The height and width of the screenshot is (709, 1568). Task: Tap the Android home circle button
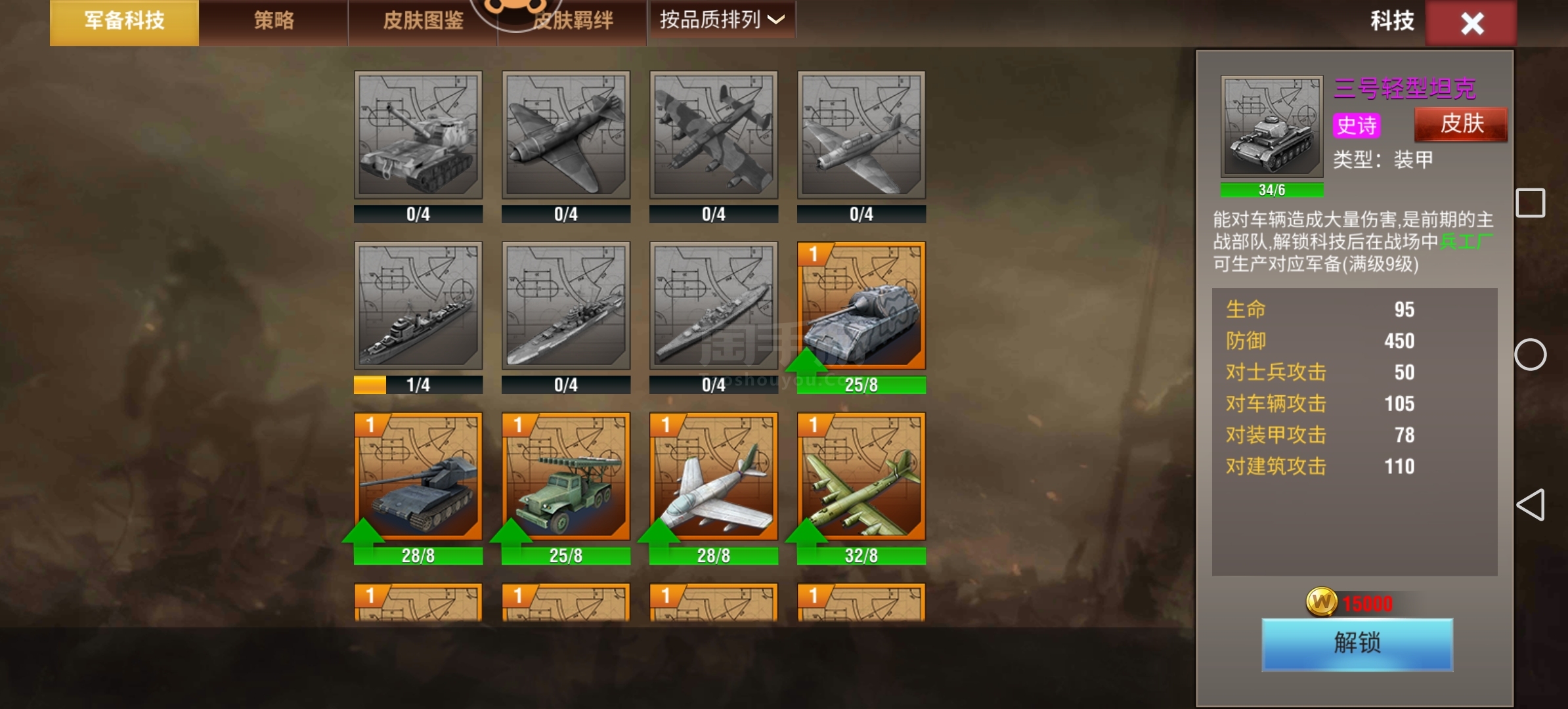(1531, 354)
